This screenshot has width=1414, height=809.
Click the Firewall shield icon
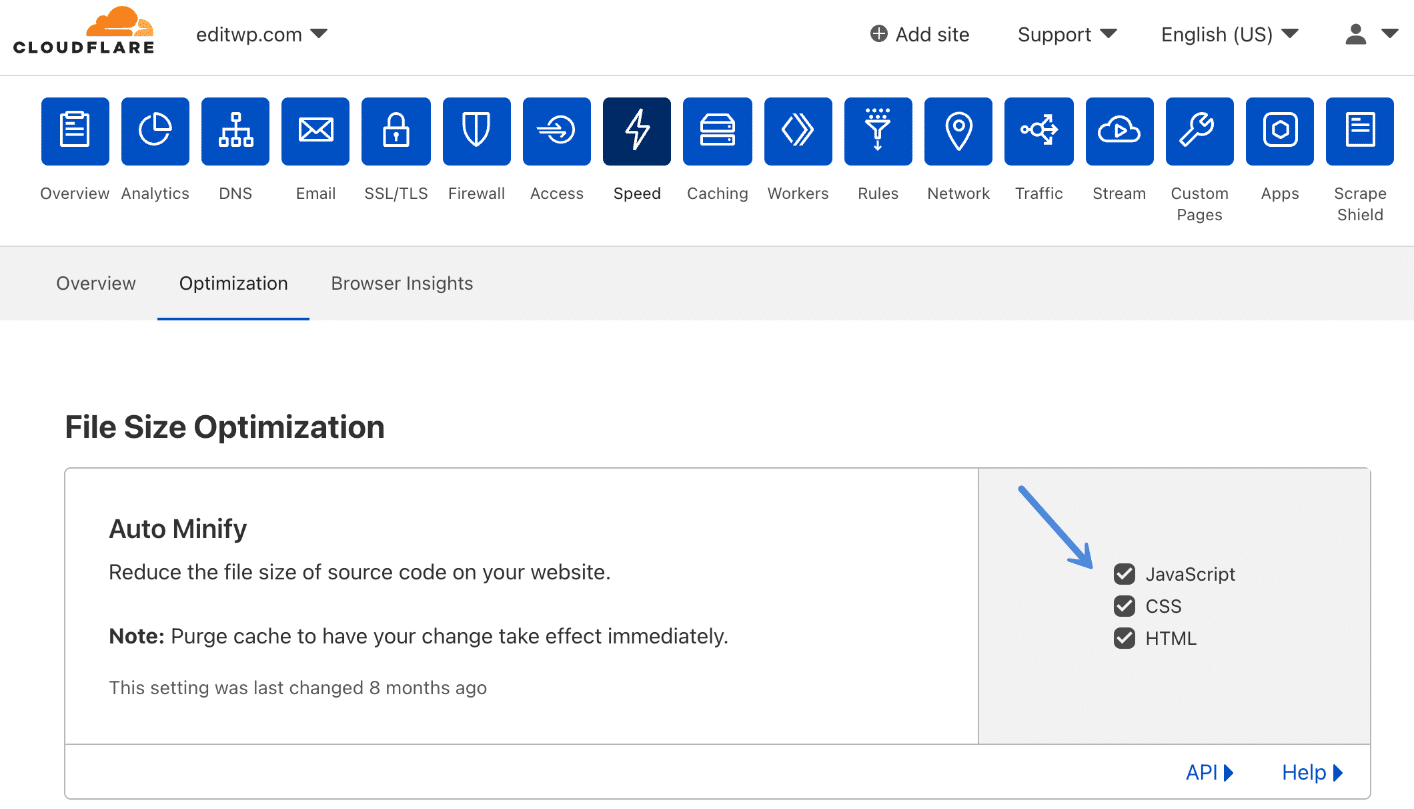coord(476,131)
